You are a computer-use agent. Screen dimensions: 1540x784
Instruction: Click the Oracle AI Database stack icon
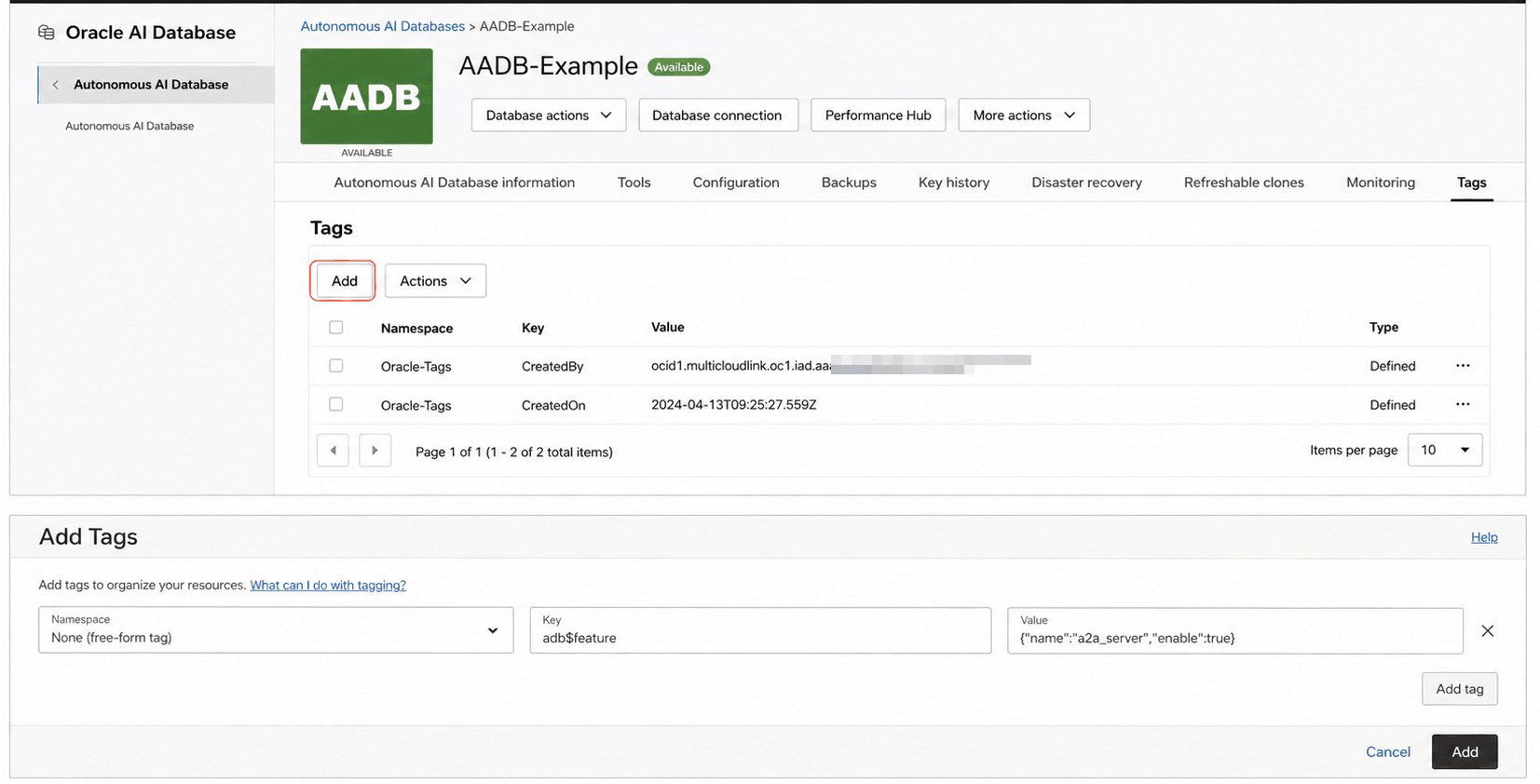[x=46, y=33]
